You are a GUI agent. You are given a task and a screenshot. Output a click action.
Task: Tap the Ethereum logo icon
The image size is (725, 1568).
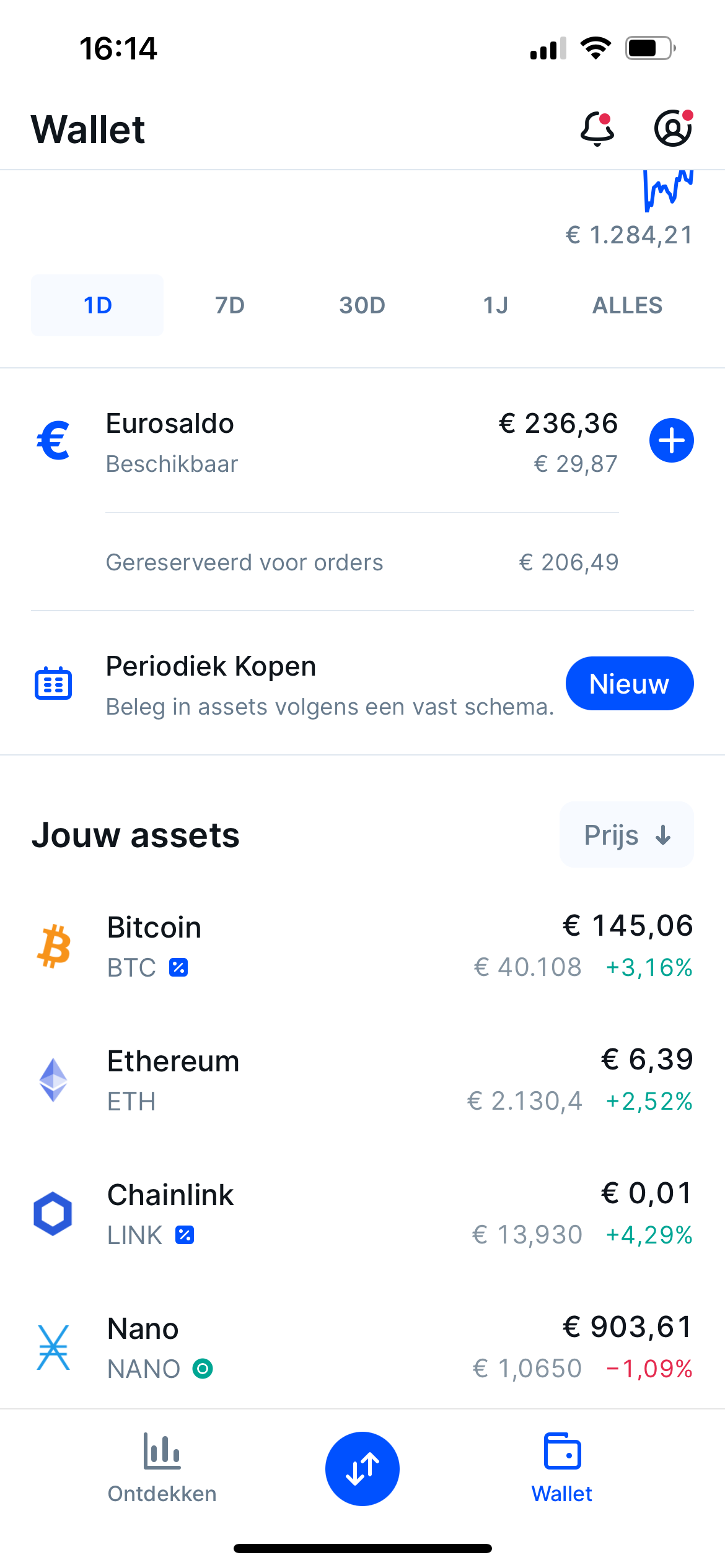pyautogui.click(x=53, y=1080)
